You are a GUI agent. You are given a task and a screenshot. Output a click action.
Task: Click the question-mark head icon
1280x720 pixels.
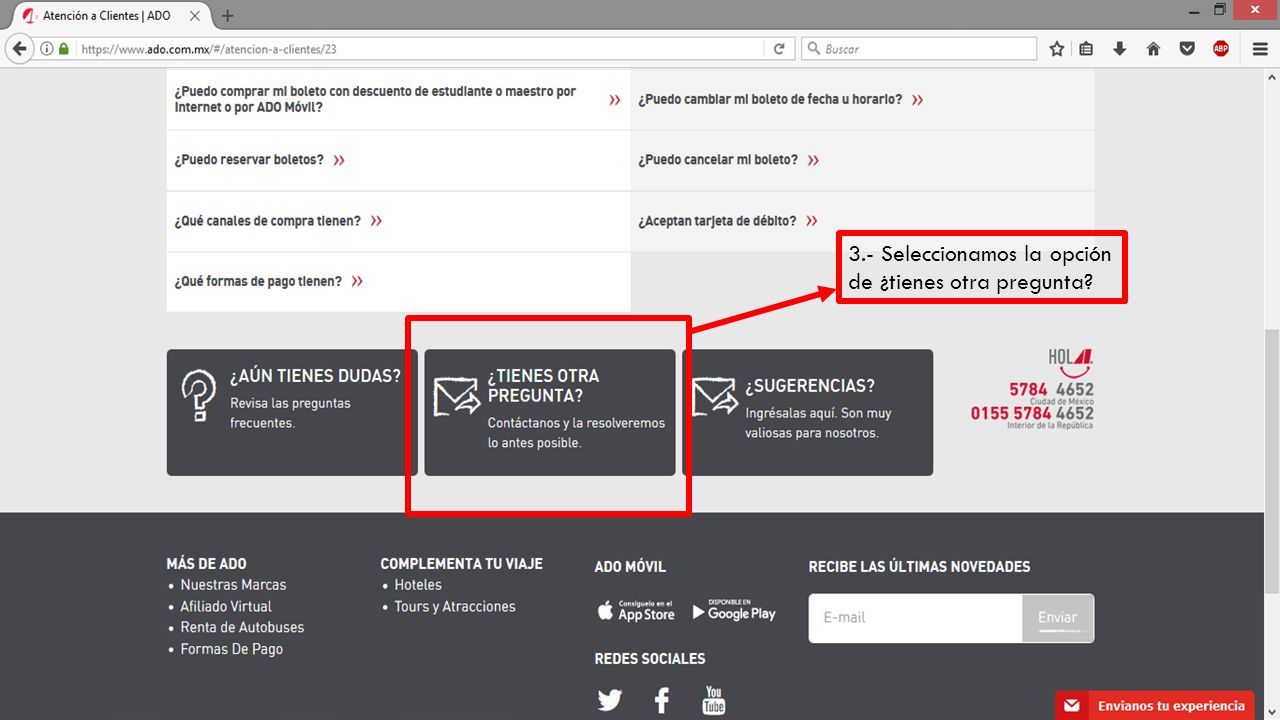pyautogui.click(x=199, y=396)
